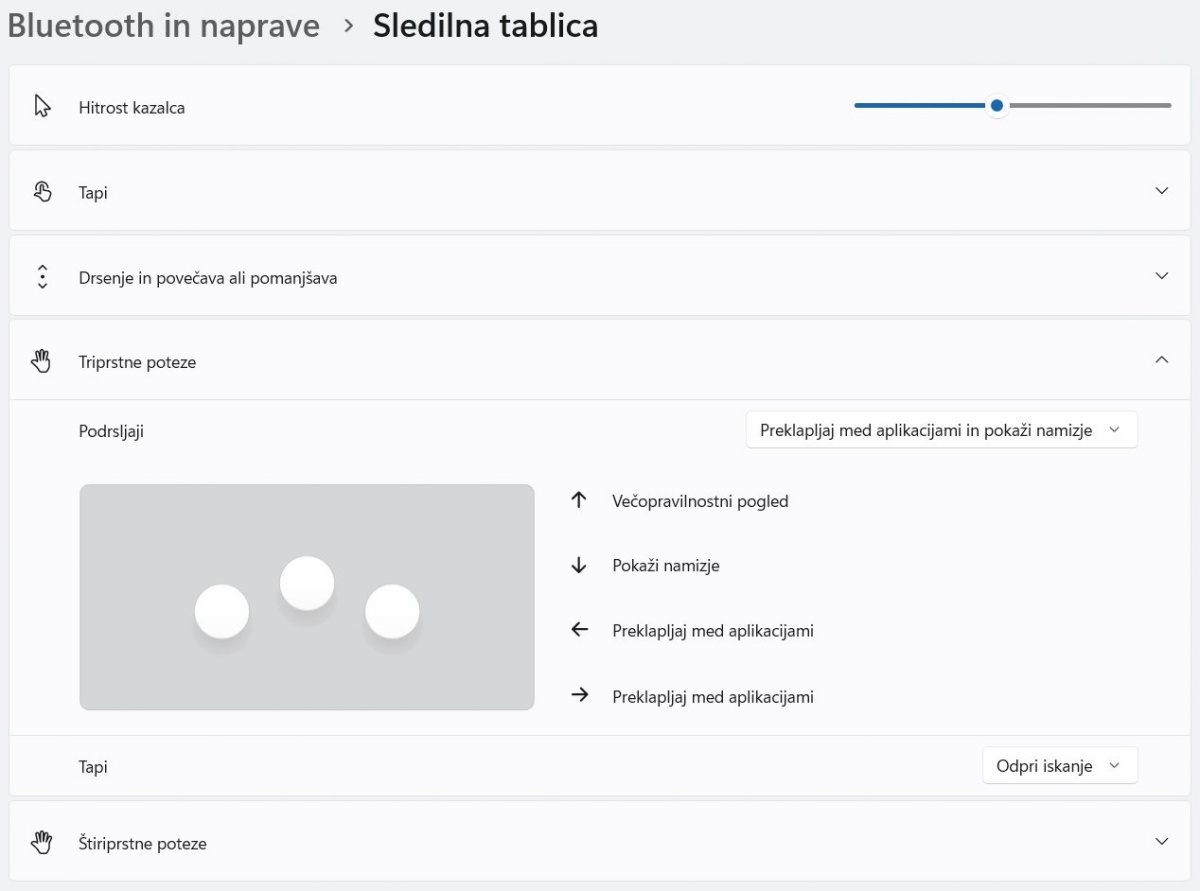This screenshot has height=891, width=1200.
Task: Click the right arrow gesture icon
Action: [579, 696]
